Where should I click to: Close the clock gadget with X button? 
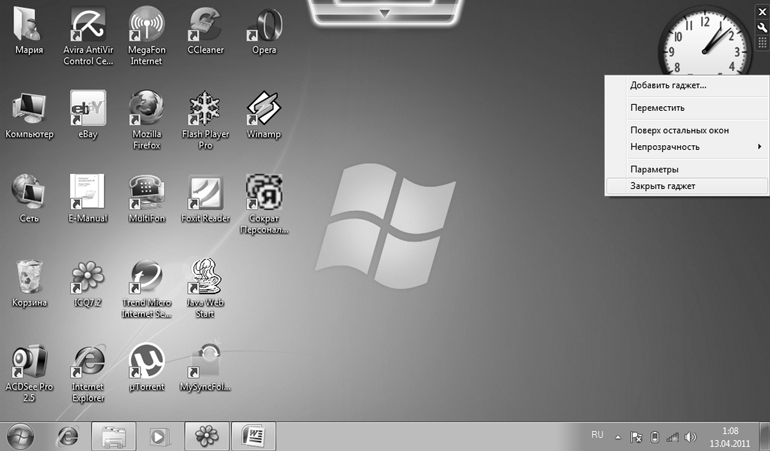point(762,12)
